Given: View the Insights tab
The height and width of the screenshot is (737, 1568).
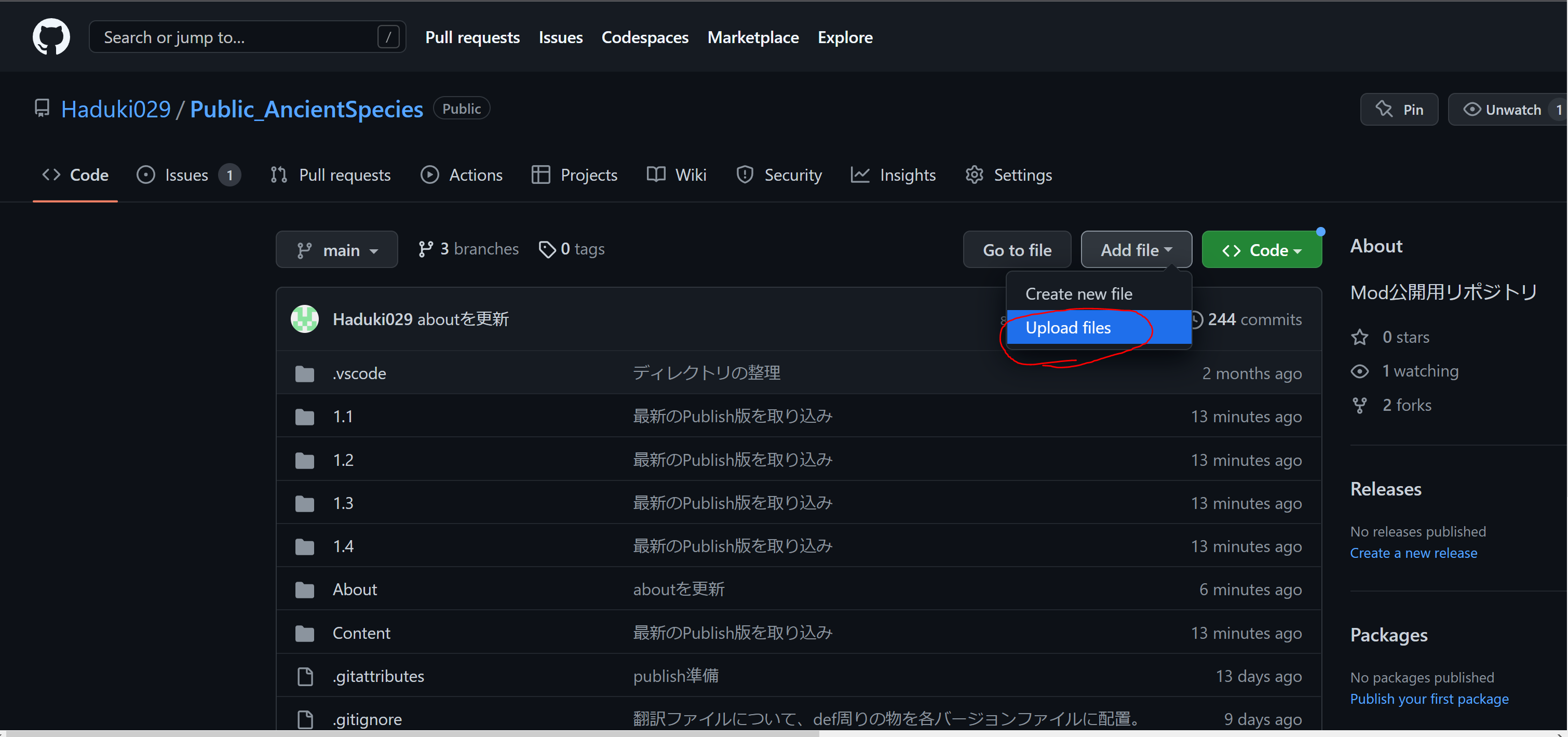Looking at the screenshot, I should click(893, 175).
